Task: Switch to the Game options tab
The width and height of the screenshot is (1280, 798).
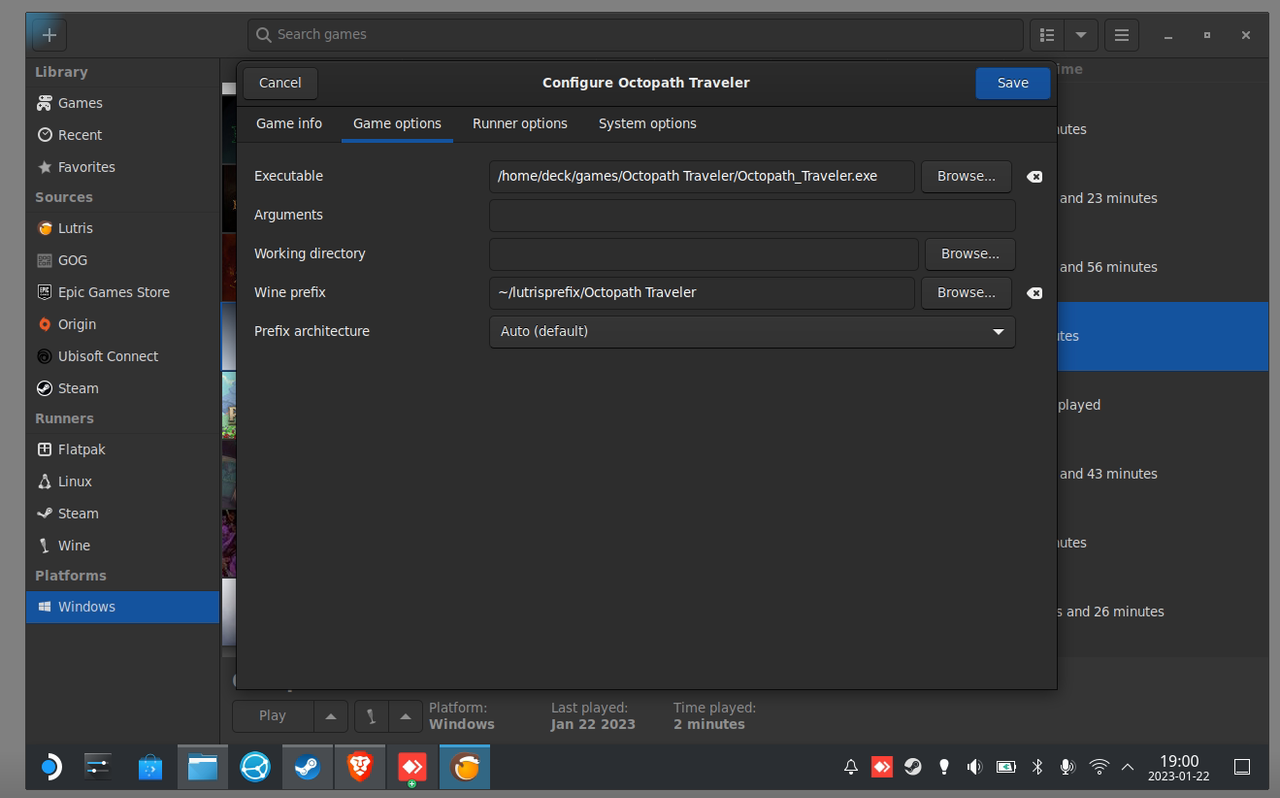Action: 397,124
